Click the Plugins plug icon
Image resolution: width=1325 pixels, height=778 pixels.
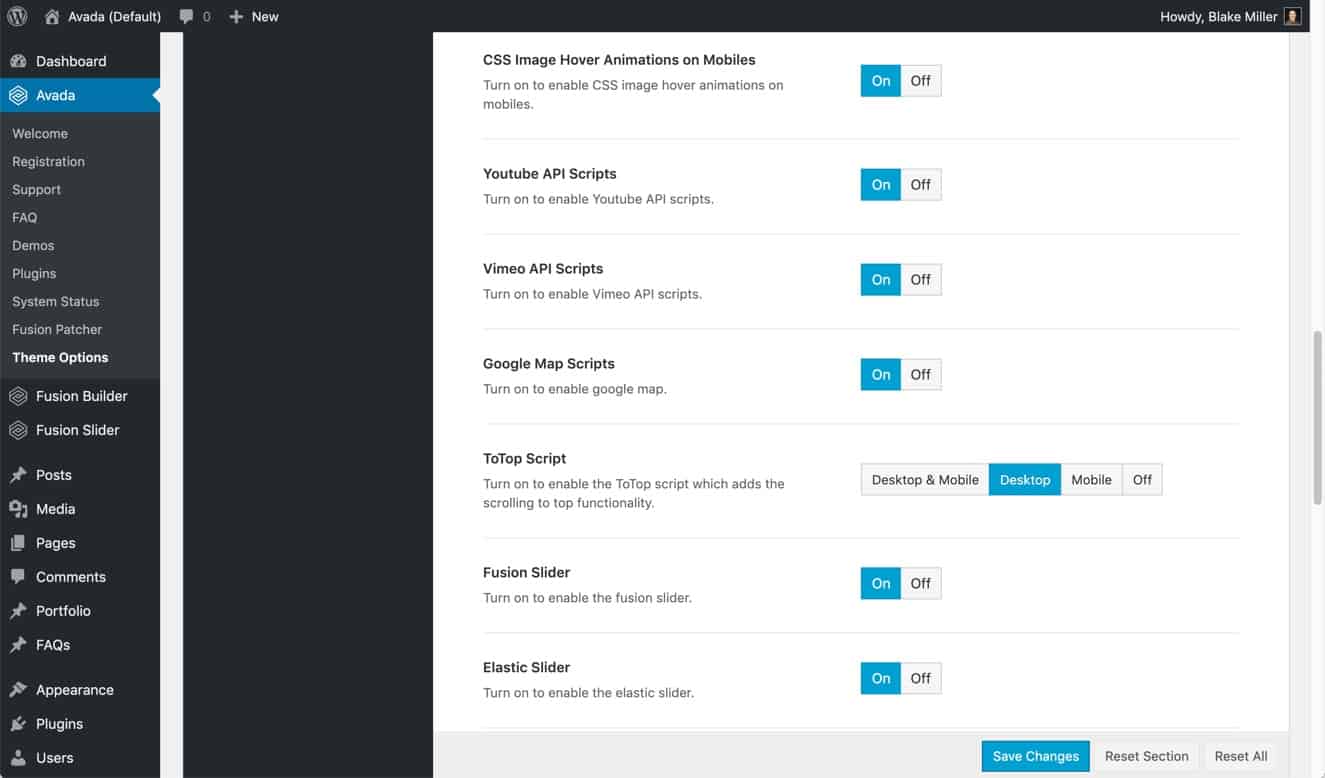[18, 724]
